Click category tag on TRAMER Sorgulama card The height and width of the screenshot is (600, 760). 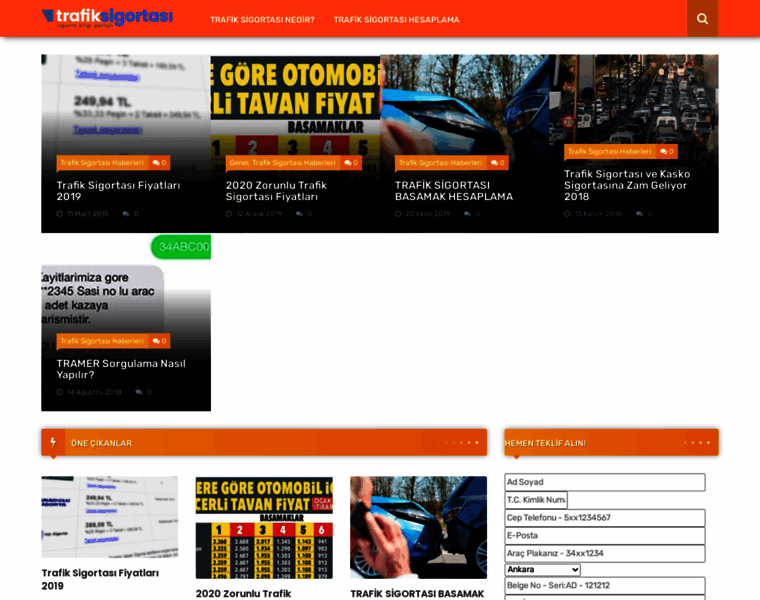(102, 341)
